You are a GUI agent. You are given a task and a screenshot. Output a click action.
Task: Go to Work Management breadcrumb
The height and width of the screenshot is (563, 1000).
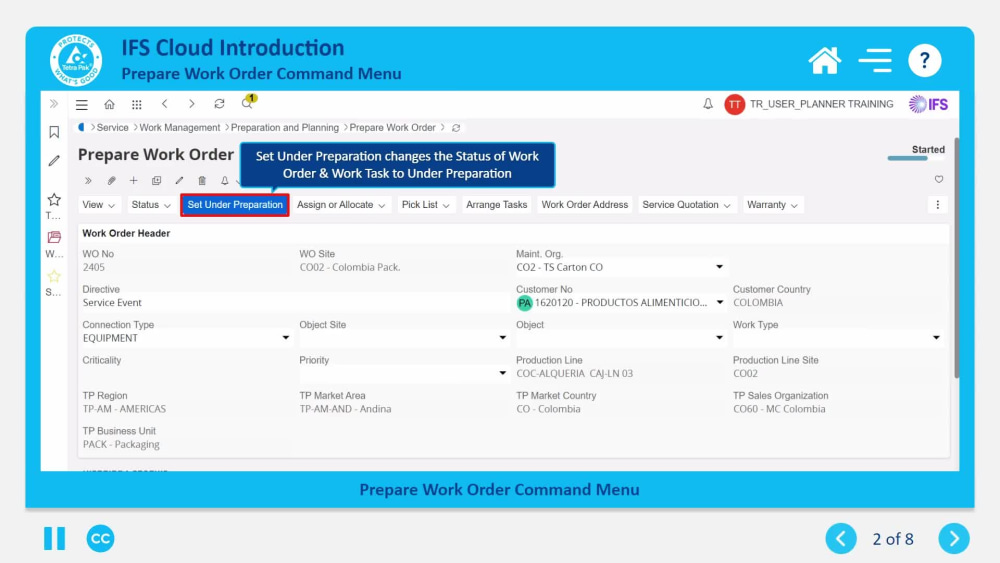(179, 128)
